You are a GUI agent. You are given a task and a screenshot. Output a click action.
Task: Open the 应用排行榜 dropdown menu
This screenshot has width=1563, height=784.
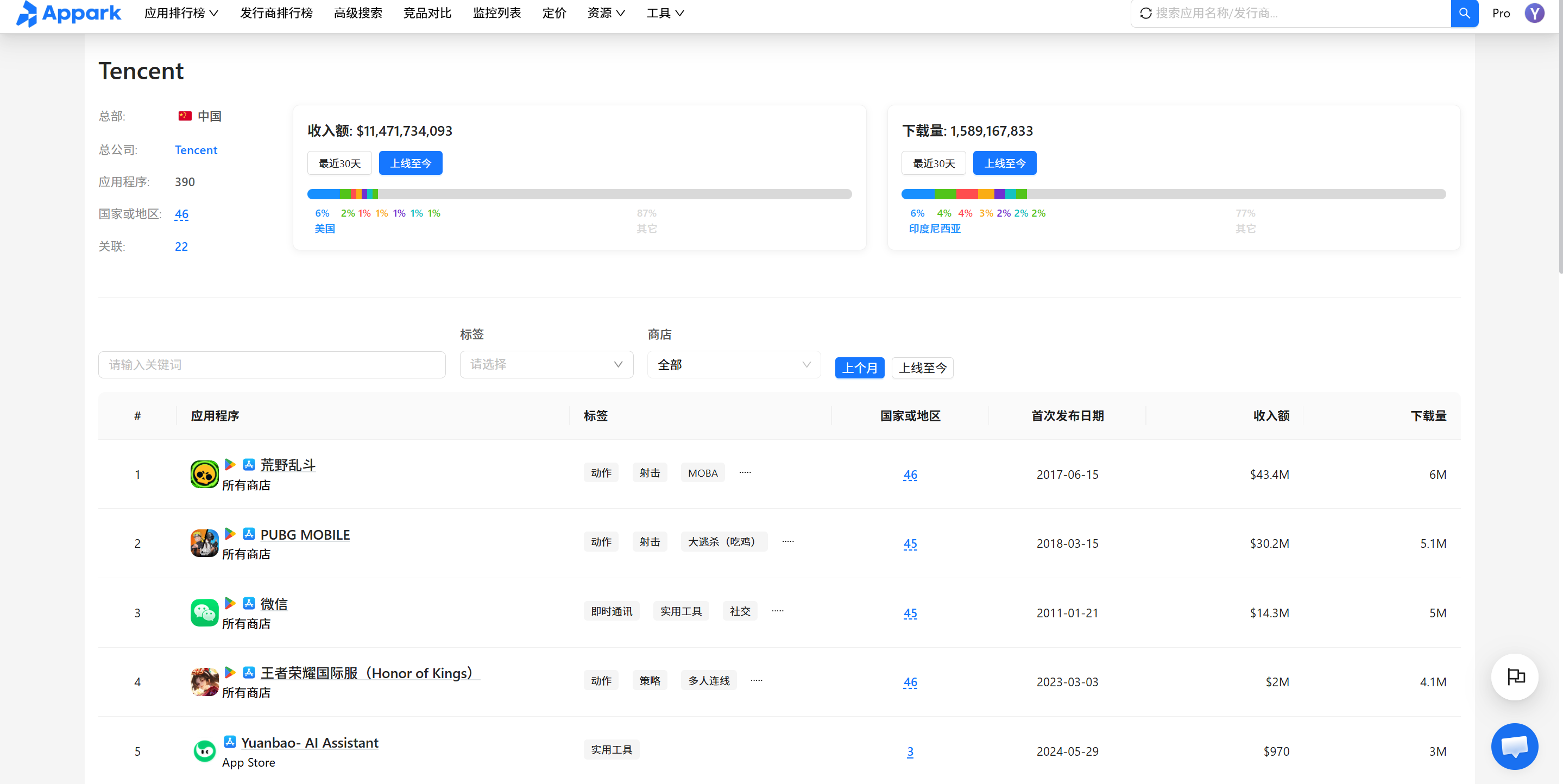pos(181,12)
